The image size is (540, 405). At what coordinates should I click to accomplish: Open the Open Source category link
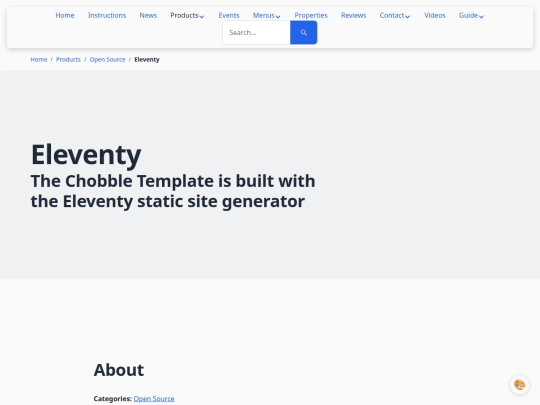[154, 398]
